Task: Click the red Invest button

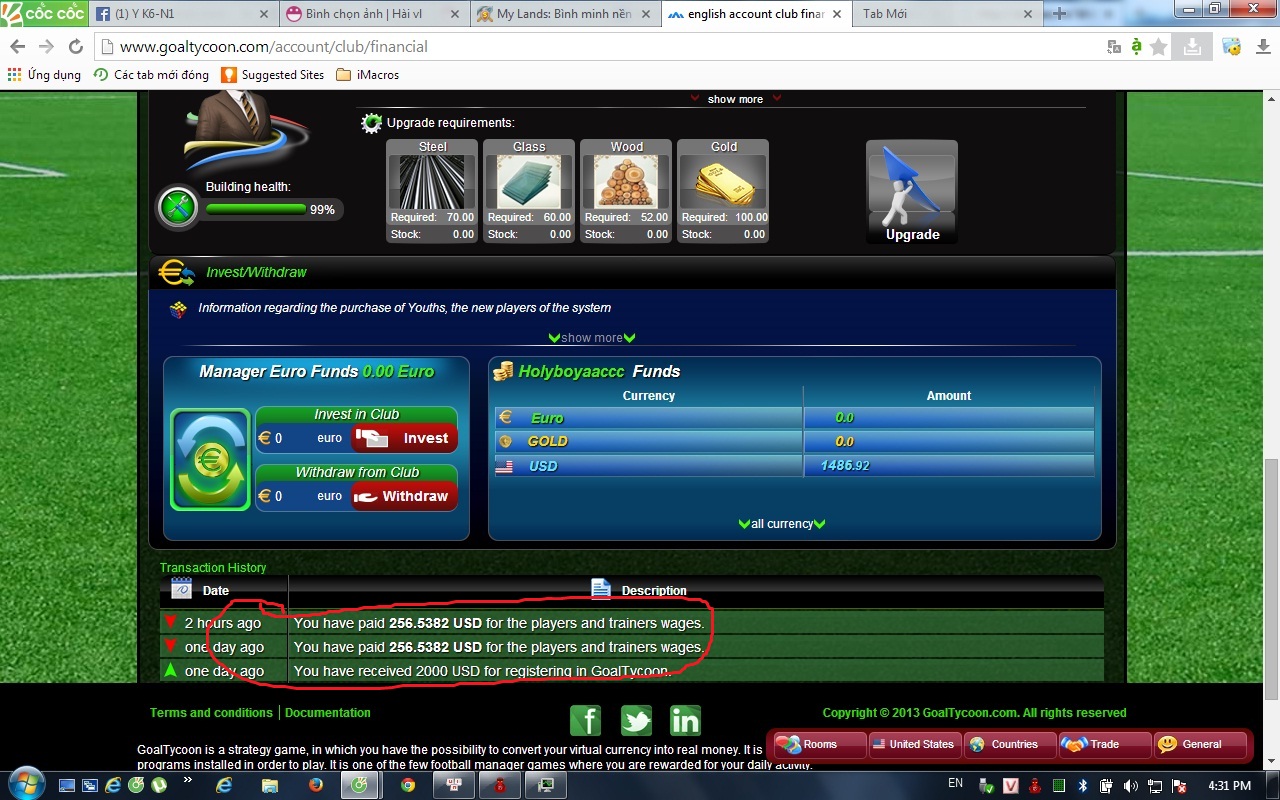Action: (404, 438)
